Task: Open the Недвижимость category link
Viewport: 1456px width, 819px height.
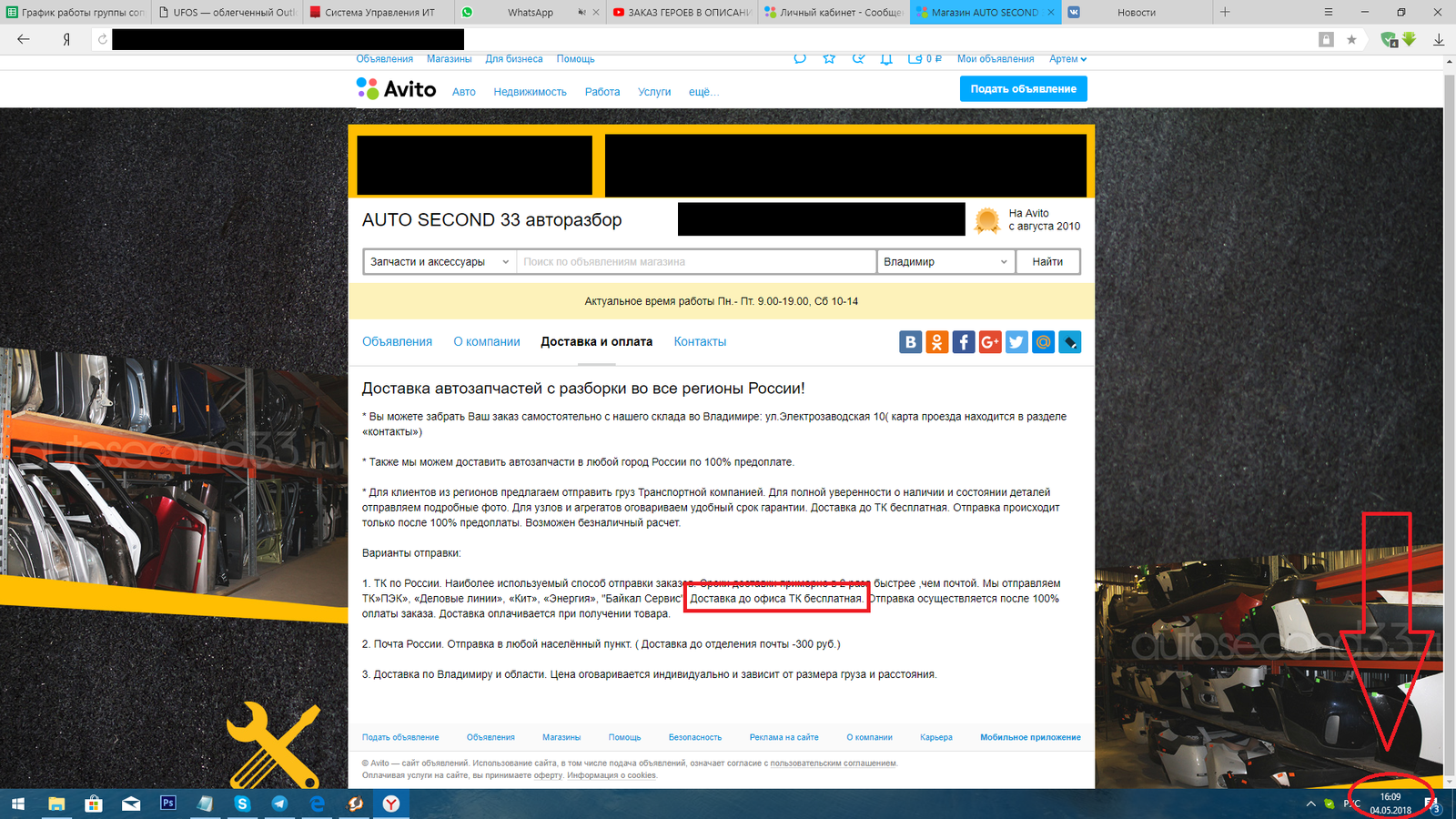Action: tap(530, 92)
